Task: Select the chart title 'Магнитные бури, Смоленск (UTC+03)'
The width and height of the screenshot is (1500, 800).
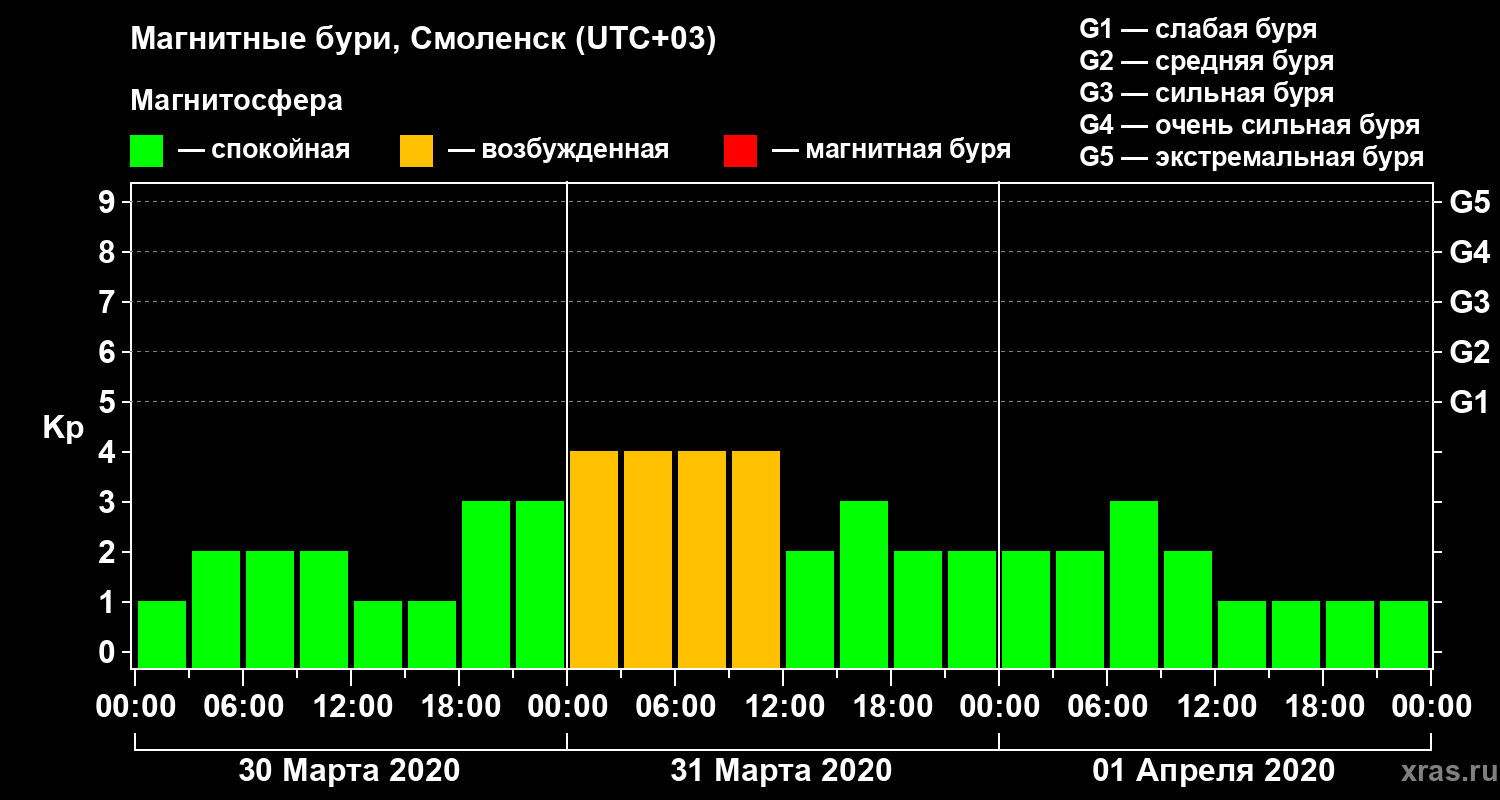Action: (424, 40)
